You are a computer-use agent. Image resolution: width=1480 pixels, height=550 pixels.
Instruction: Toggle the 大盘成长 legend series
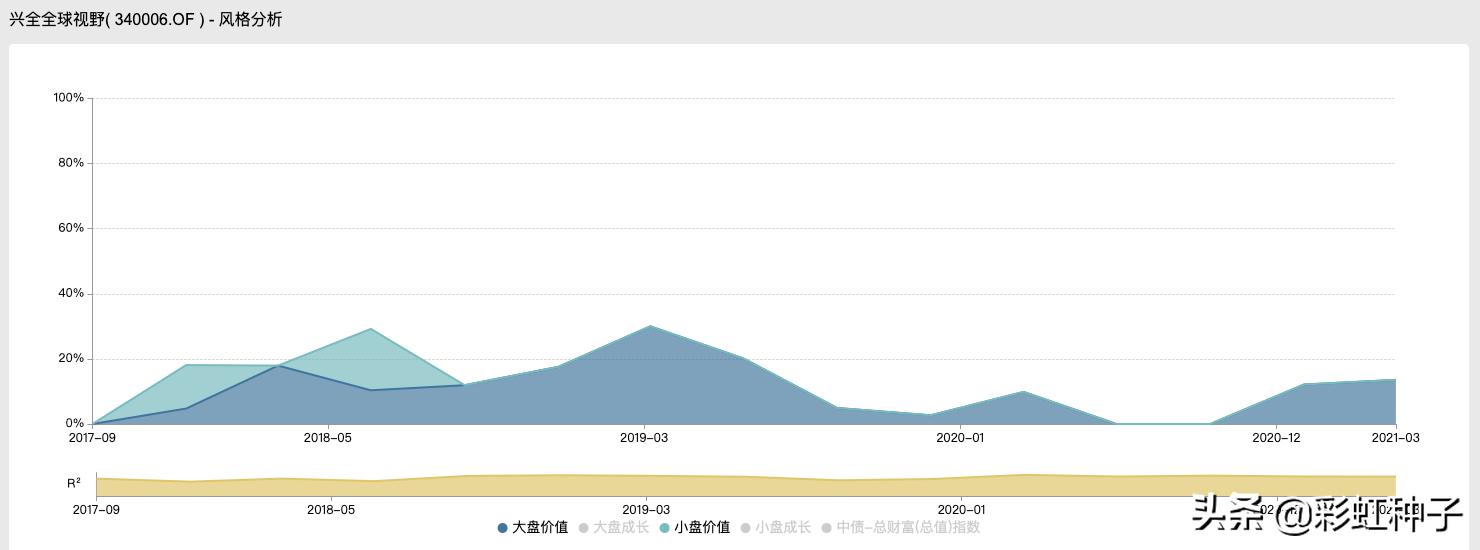click(614, 527)
